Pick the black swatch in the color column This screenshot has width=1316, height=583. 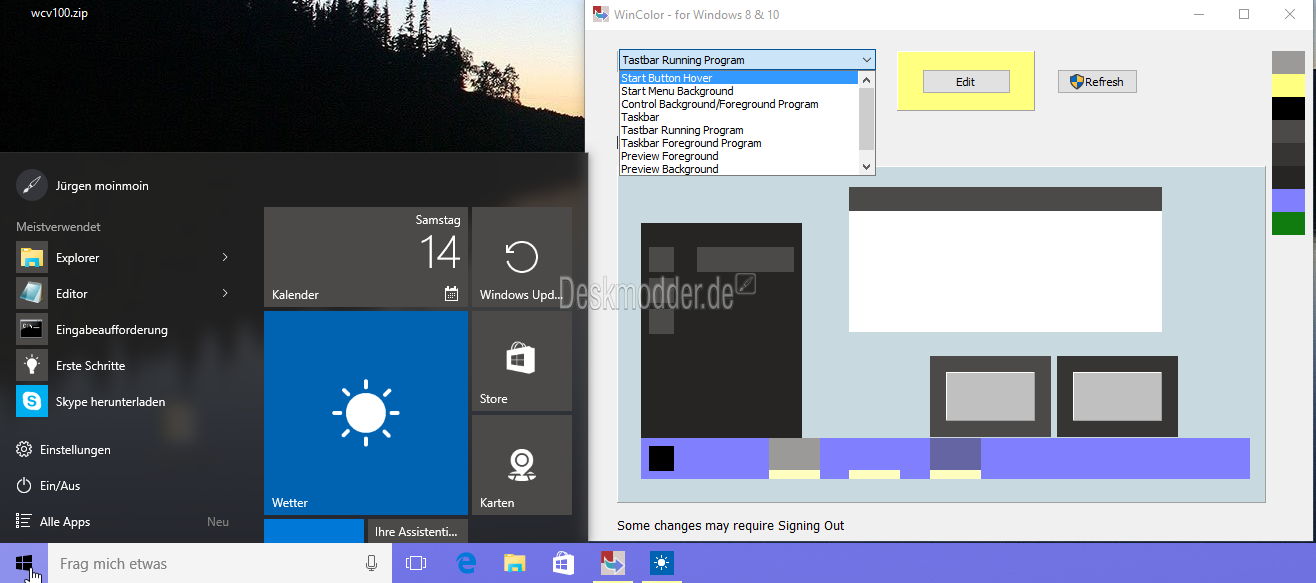[1288, 109]
